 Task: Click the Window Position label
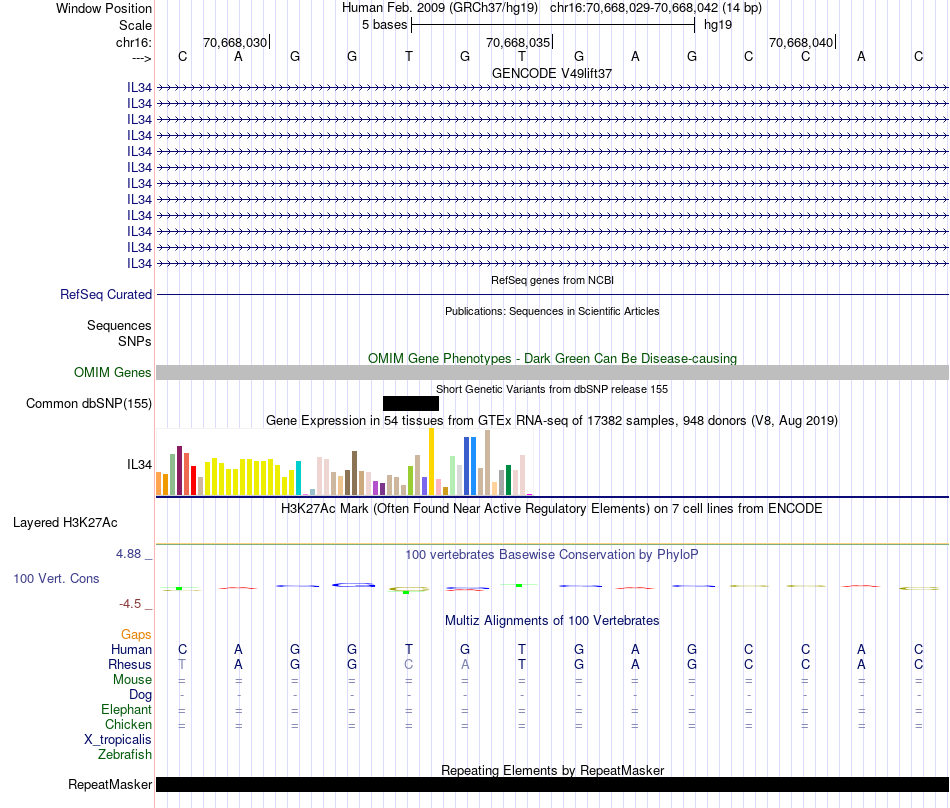pos(104,8)
